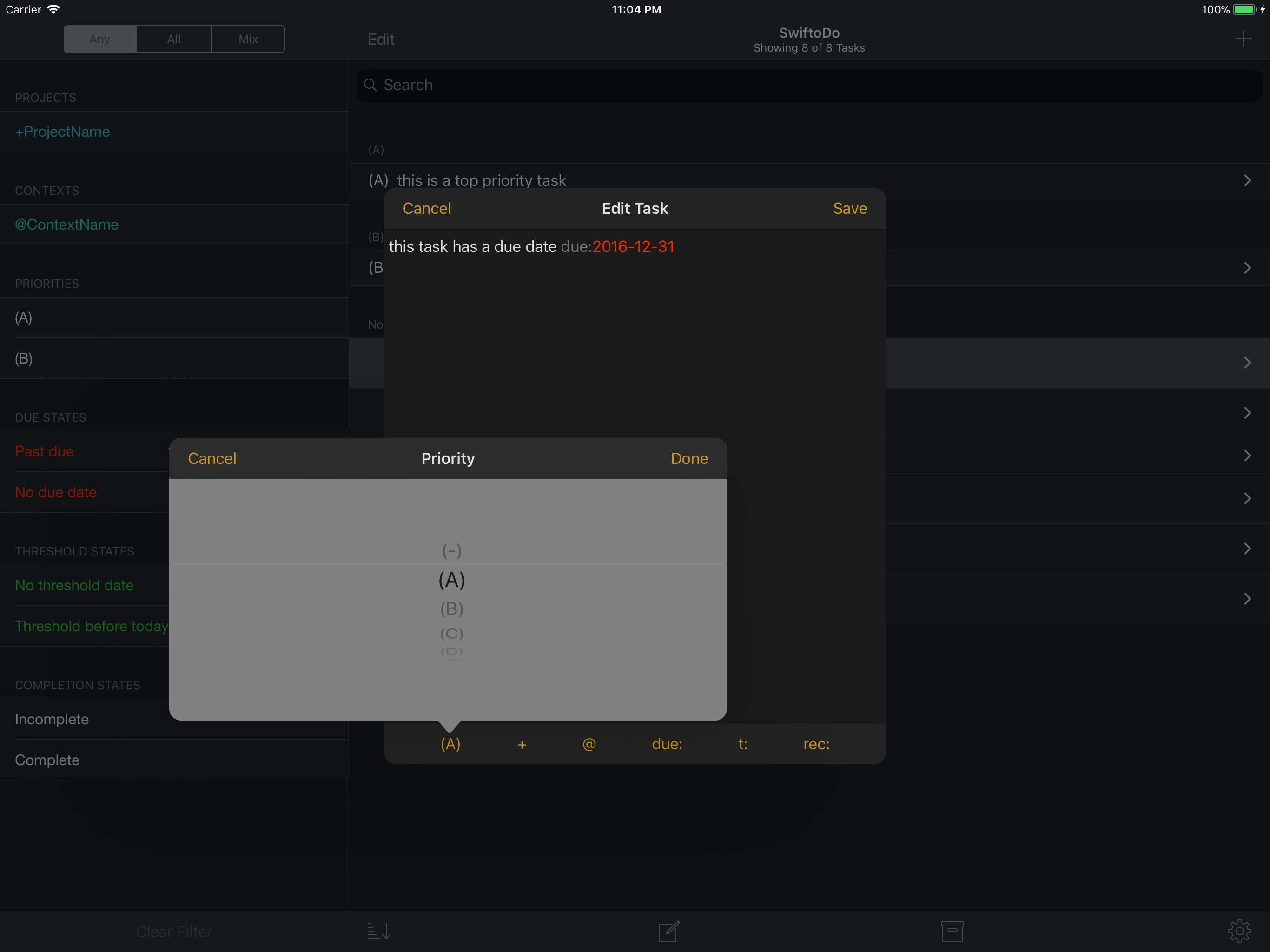Tap the selected (A) picker row
This screenshot has height=952, width=1270.
(449, 579)
